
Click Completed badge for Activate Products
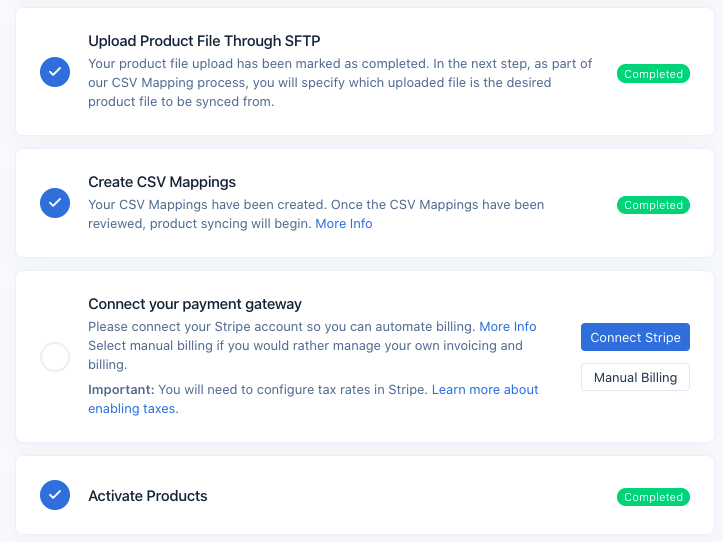coord(653,497)
